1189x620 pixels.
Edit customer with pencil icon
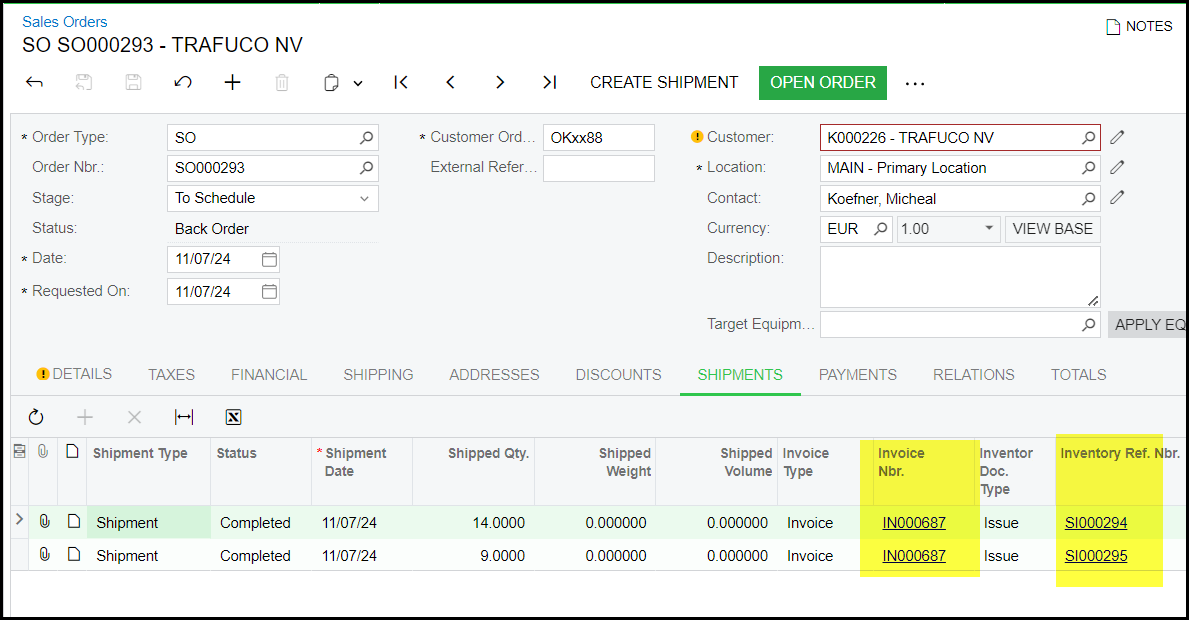pos(1117,137)
